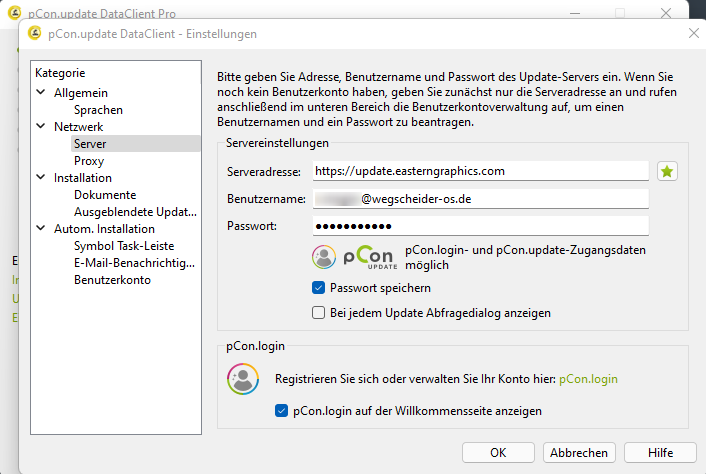Image resolution: width=706 pixels, height=474 pixels.
Task: Collapse the Installation category
Action: coord(41,177)
